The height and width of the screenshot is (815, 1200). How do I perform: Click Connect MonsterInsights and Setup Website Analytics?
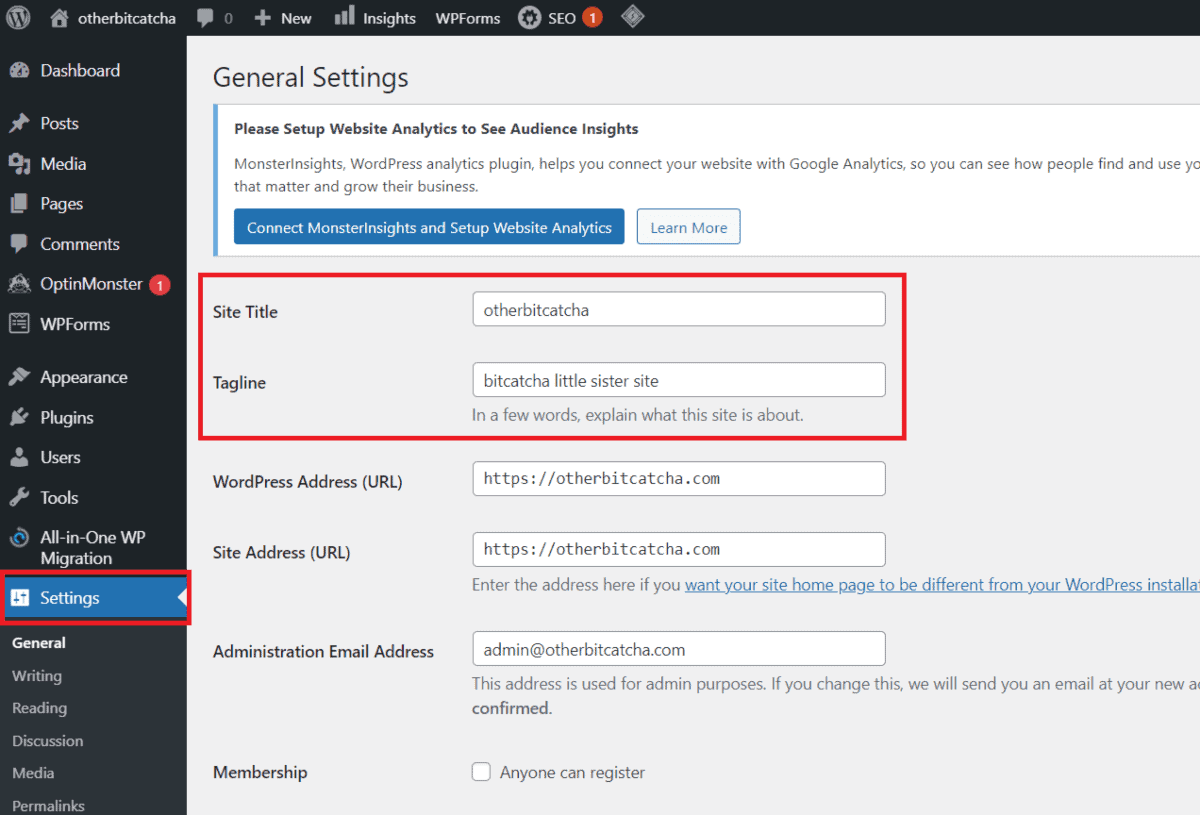(x=429, y=227)
